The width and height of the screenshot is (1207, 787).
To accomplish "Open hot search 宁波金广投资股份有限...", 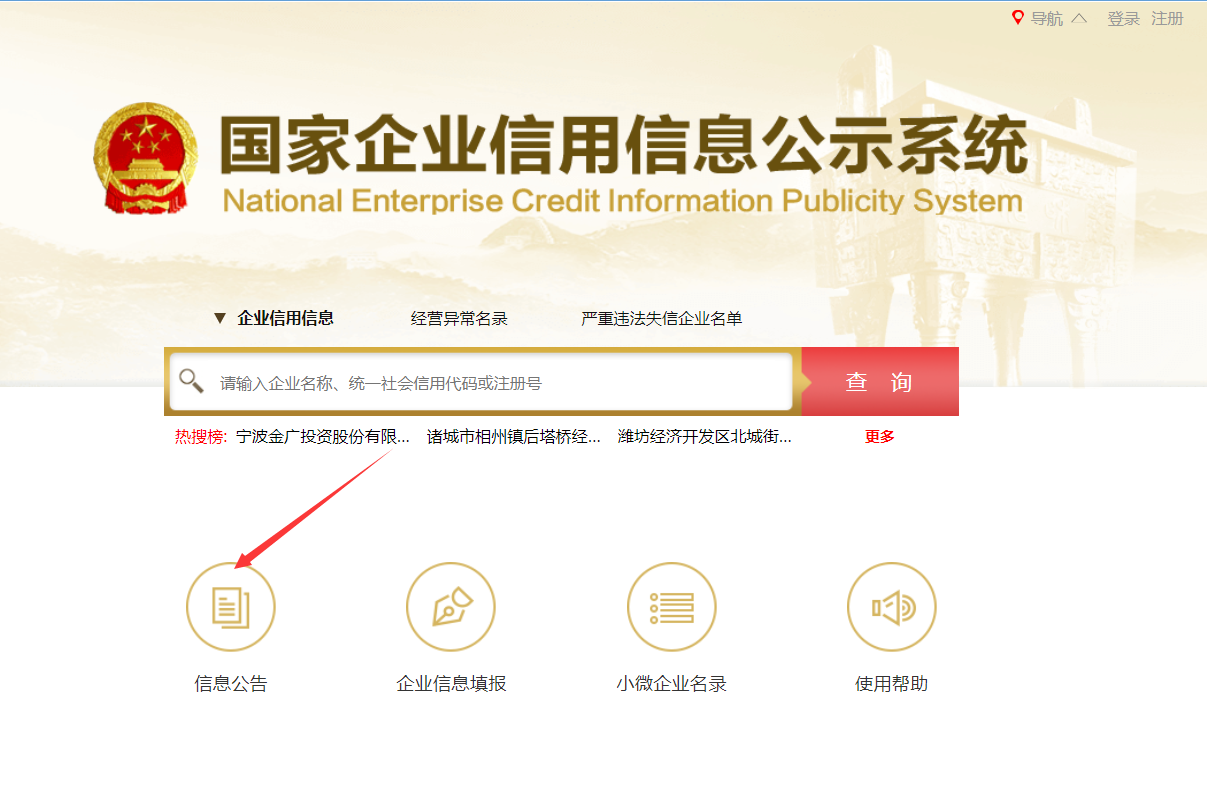I will pos(323,437).
